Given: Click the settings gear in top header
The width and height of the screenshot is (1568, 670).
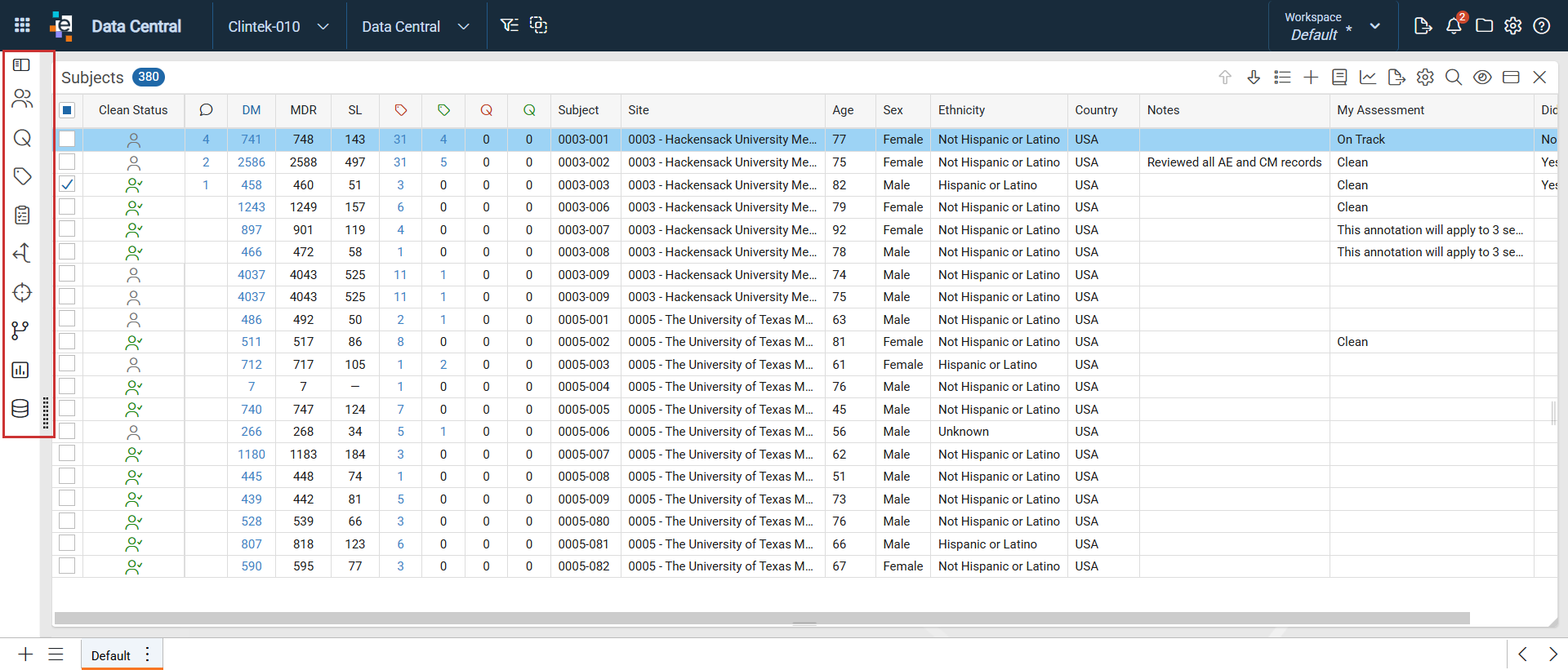Looking at the screenshot, I should (x=1513, y=26).
